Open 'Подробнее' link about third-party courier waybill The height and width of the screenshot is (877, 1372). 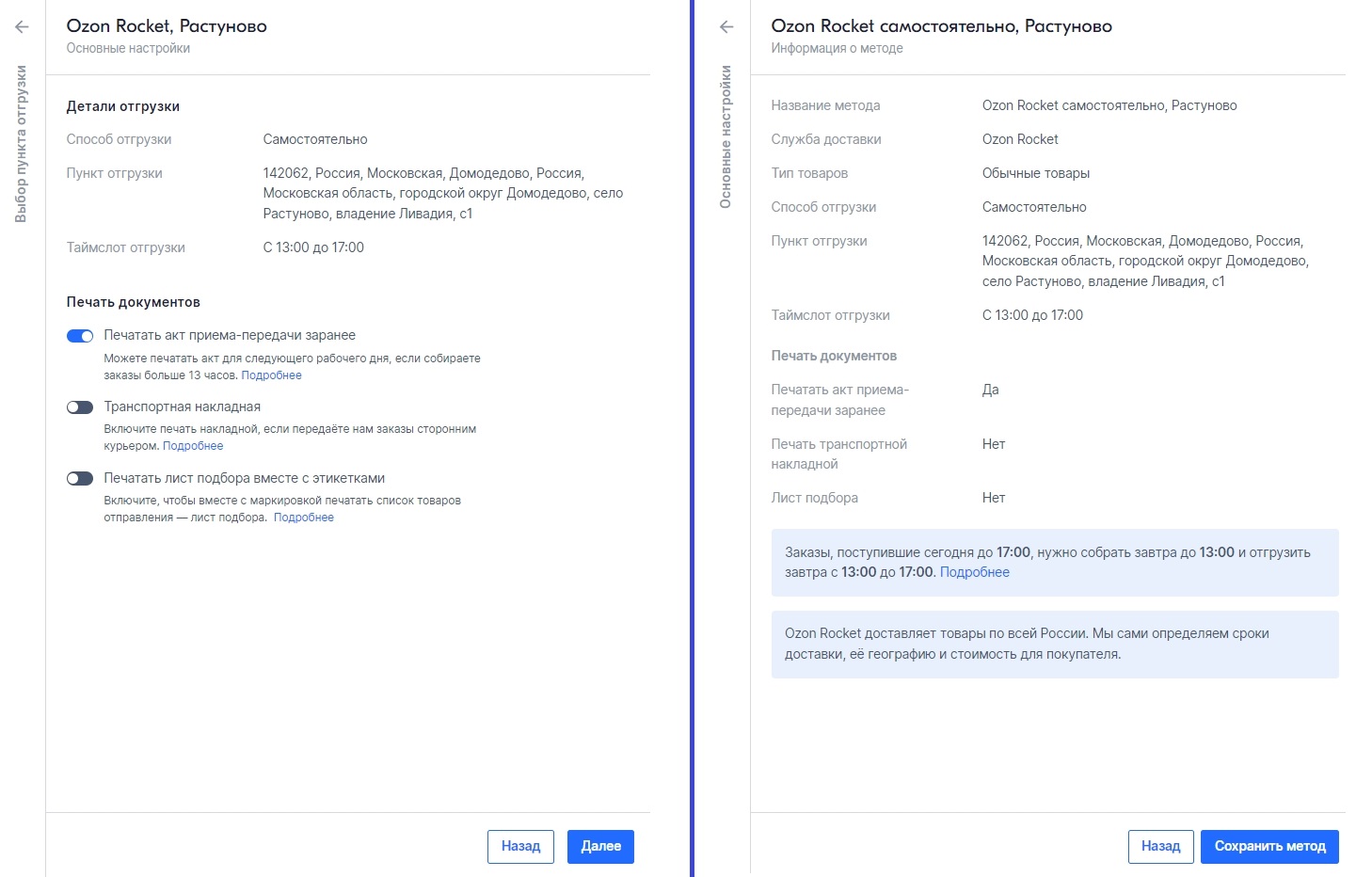[x=193, y=446]
